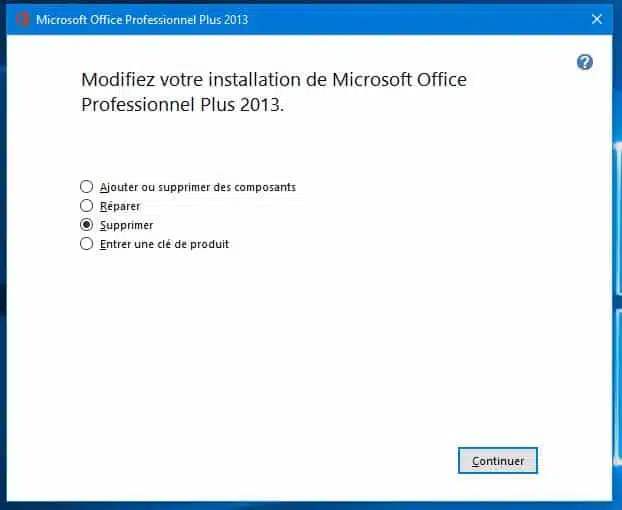Click the 'Entrer une clé de produit' label text

(165, 244)
